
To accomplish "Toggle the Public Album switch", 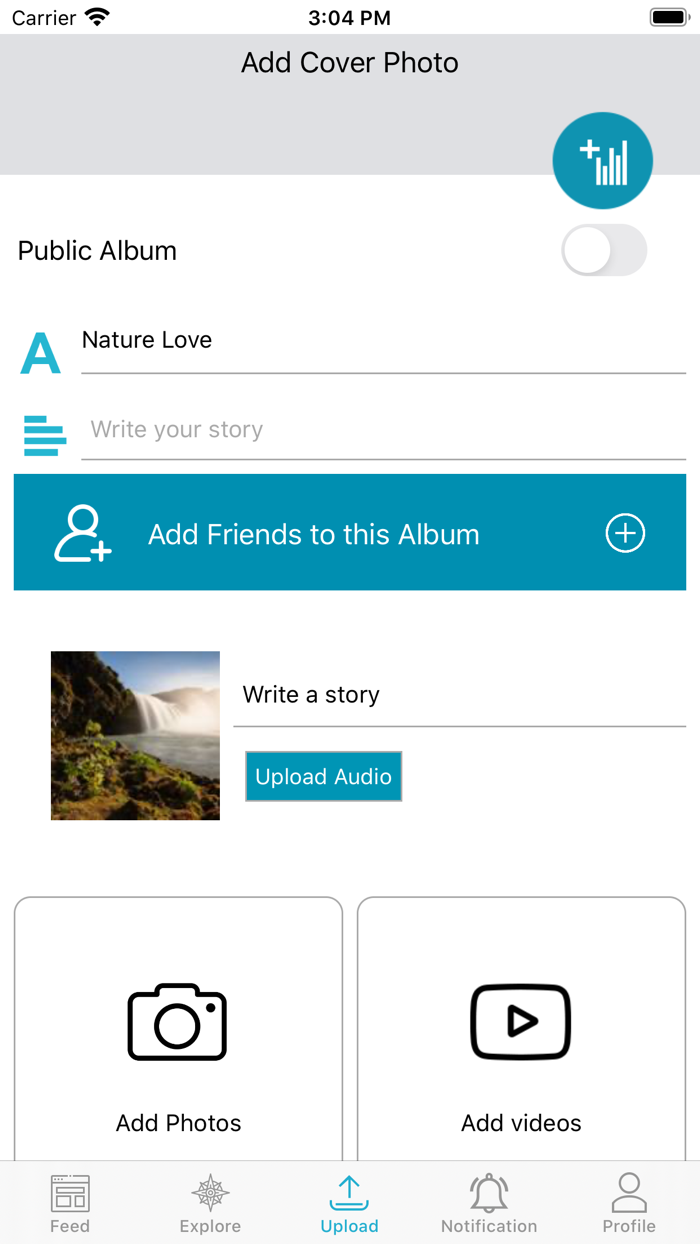I will click(604, 250).
